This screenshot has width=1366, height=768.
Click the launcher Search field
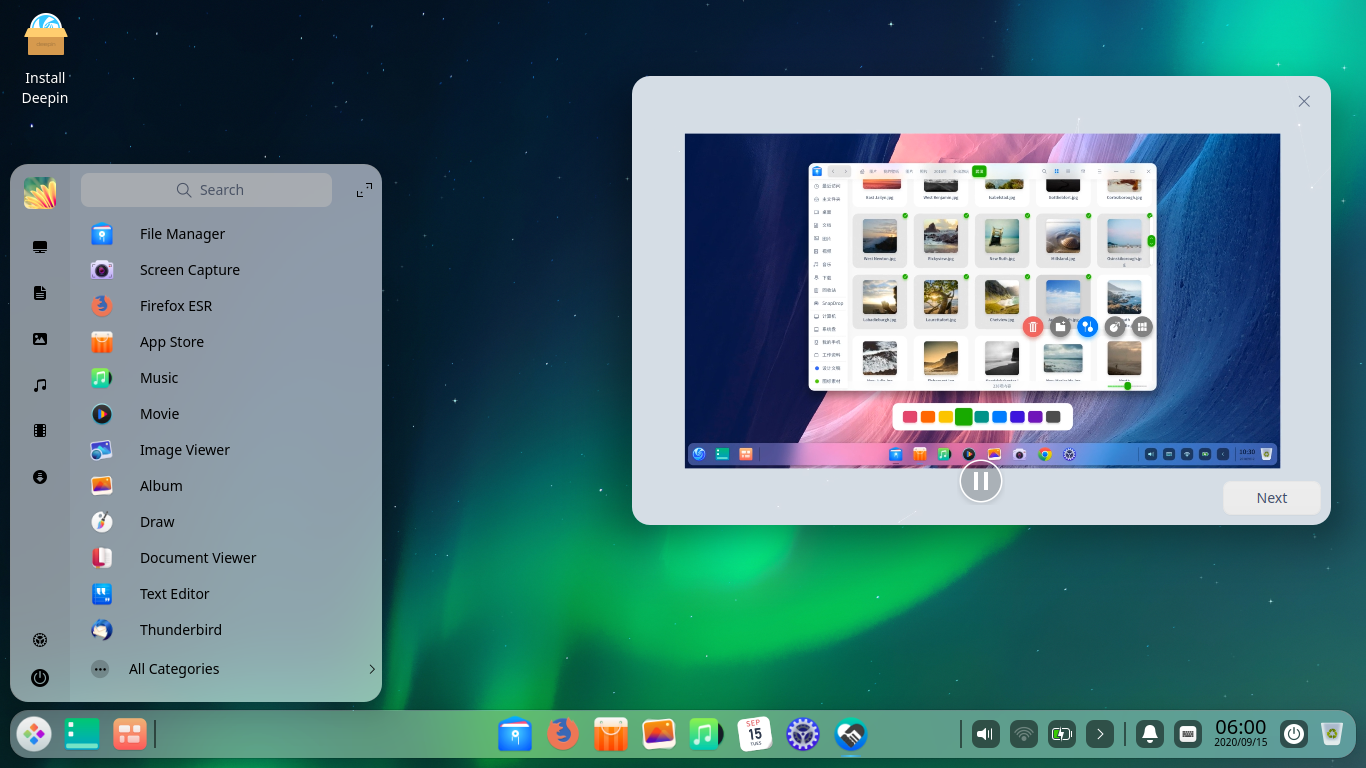[x=207, y=190]
